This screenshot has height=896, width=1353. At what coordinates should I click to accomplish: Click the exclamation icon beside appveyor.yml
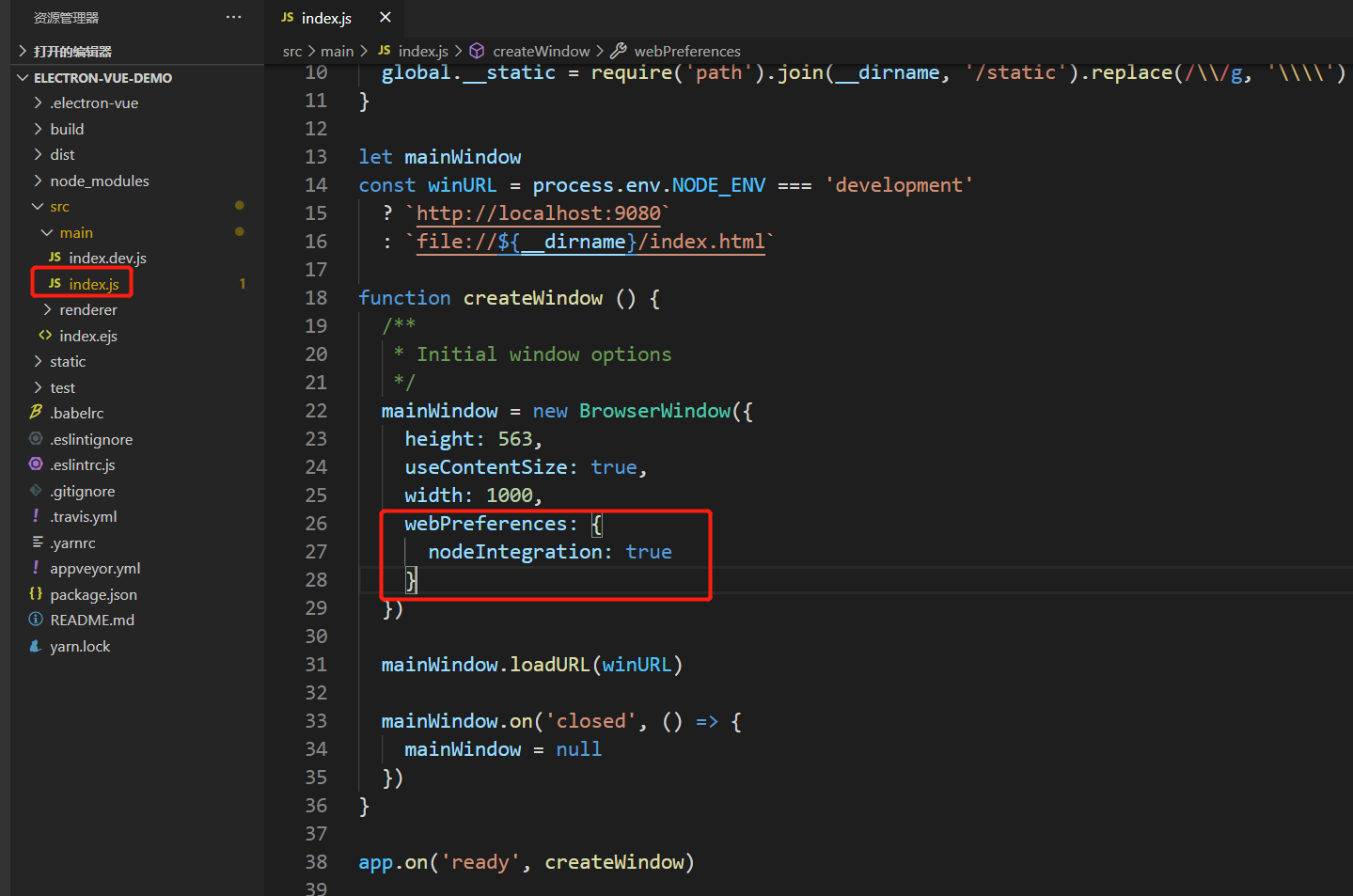pos(36,567)
